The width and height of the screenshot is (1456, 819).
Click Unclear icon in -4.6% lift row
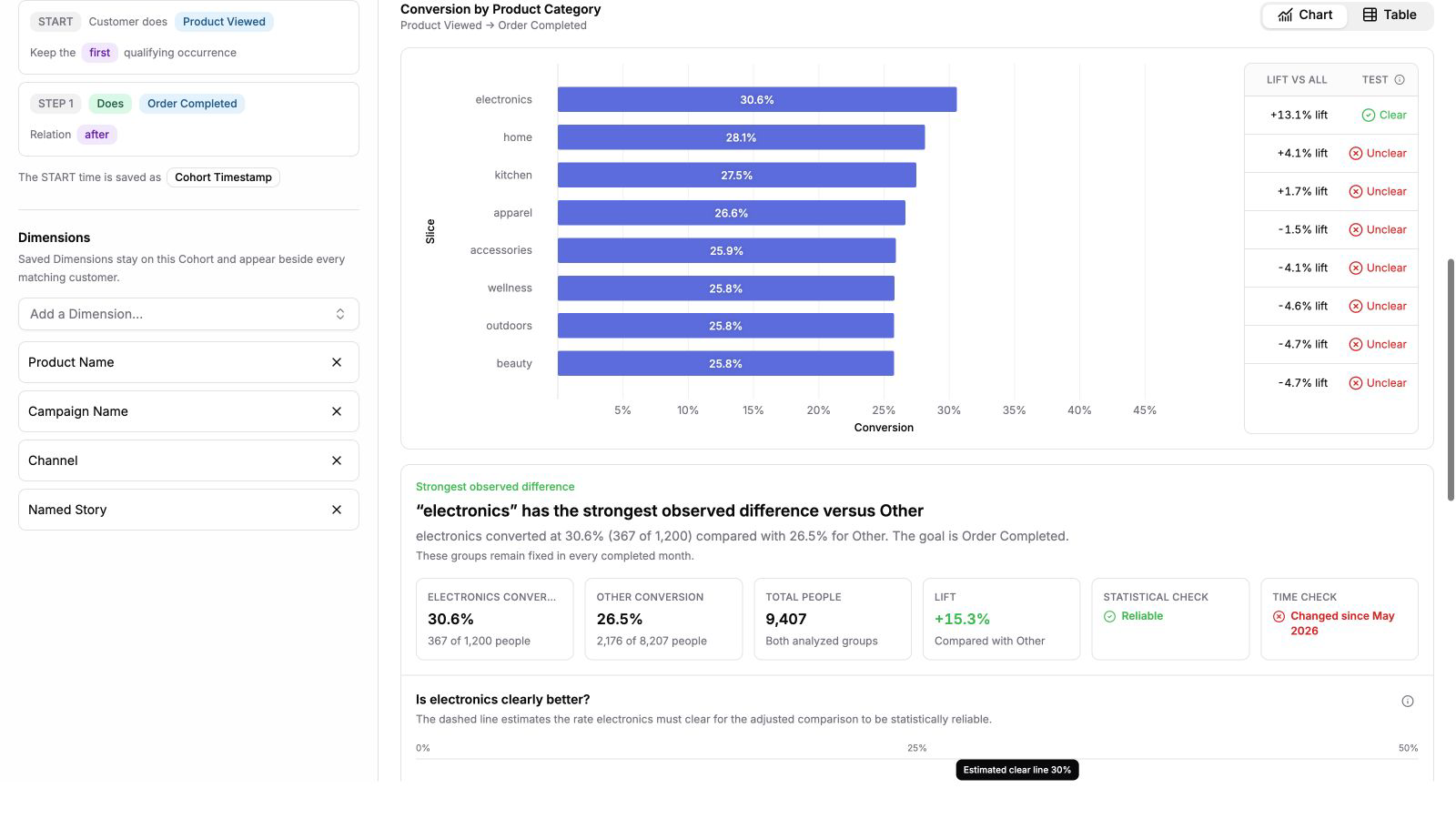pyautogui.click(x=1355, y=306)
